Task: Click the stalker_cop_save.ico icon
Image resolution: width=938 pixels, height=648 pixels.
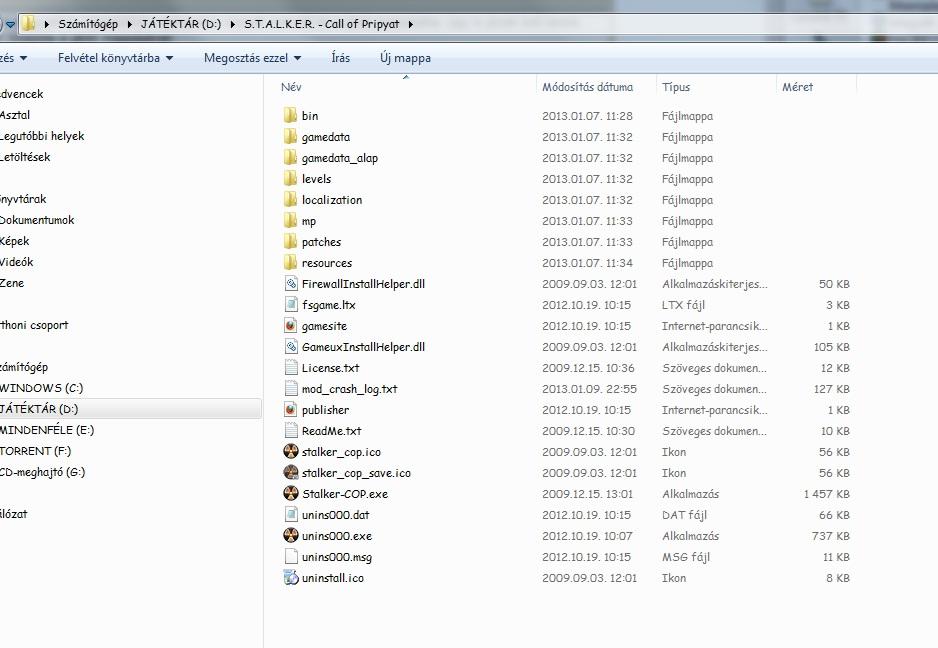Action: [291, 472]
